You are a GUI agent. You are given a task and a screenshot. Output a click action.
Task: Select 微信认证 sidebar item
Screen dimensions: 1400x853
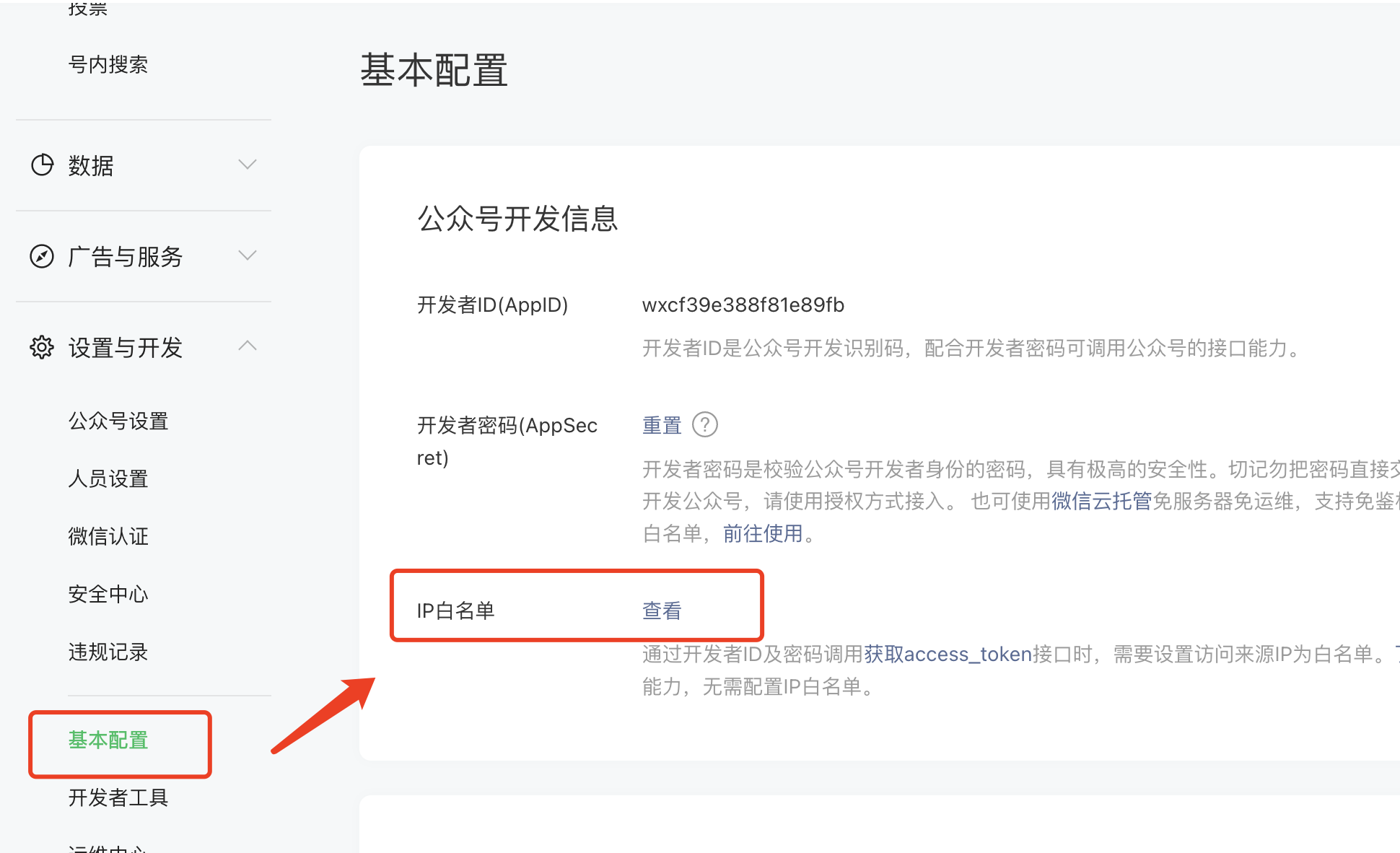click(108, 536)
